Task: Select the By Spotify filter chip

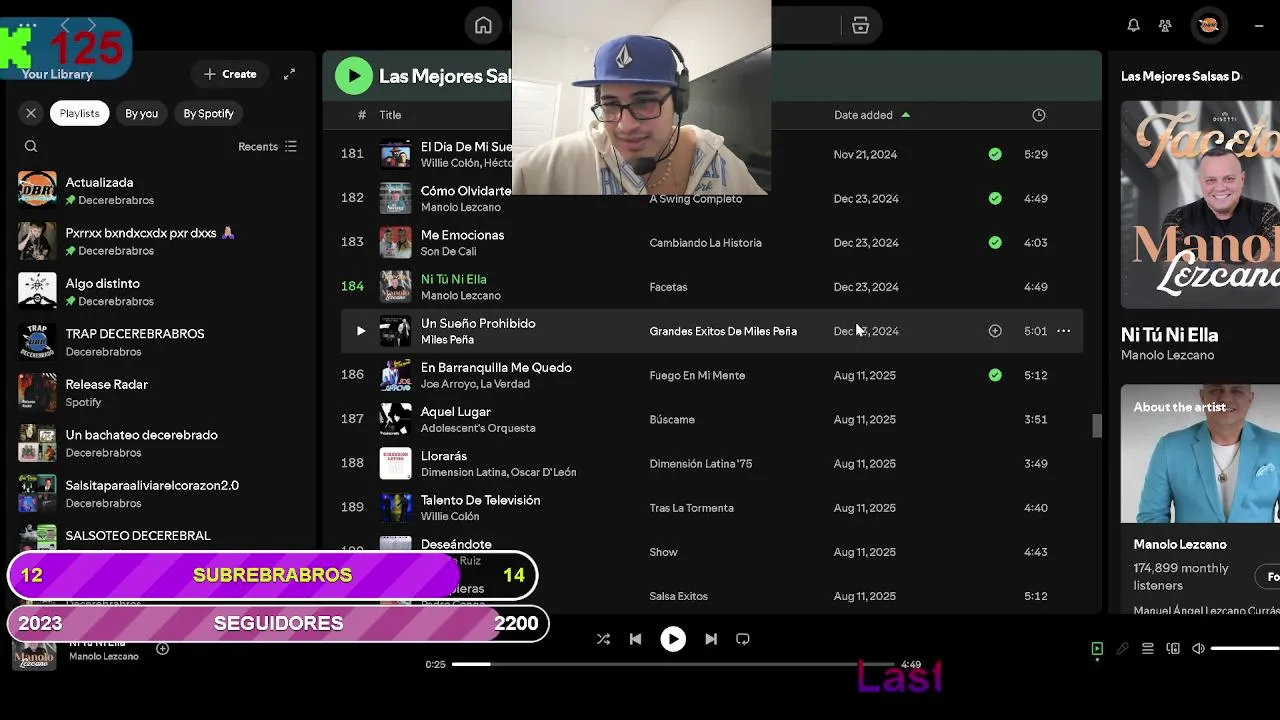Action: tap(208, 113)
